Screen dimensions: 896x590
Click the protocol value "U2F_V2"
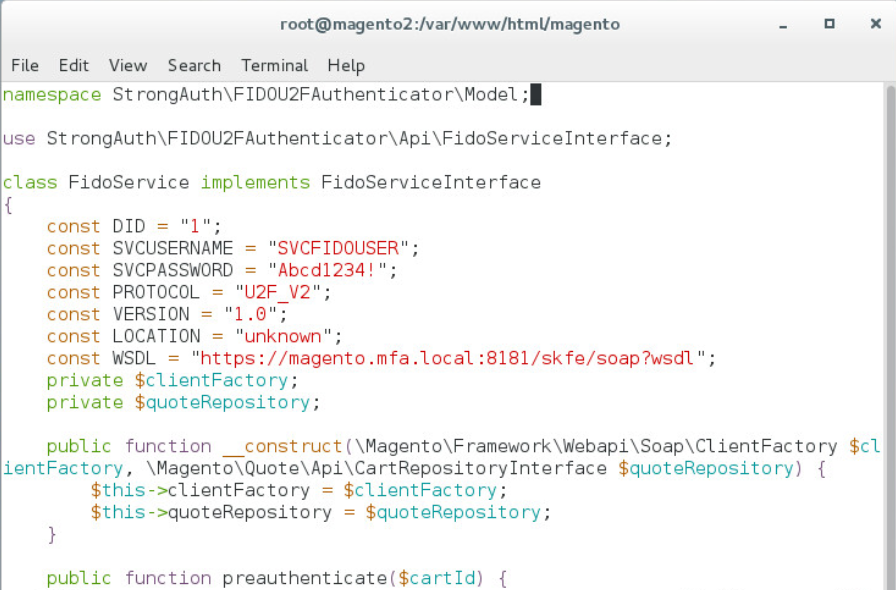coord(278,292)
